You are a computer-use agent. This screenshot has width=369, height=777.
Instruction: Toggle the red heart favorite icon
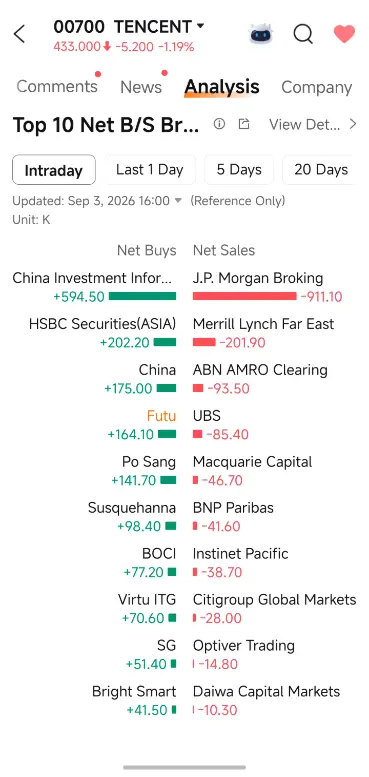pos(344,34)
